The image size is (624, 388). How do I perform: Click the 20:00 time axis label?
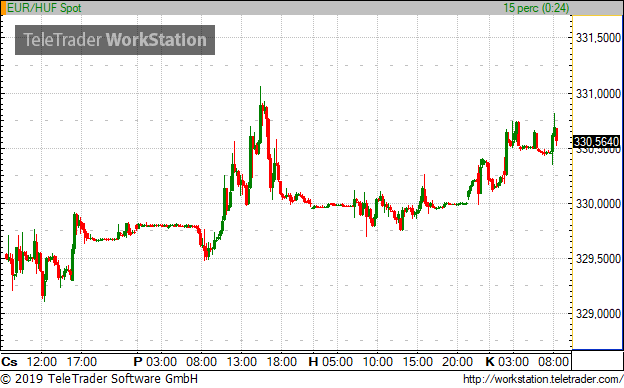[x=457, y=362]
